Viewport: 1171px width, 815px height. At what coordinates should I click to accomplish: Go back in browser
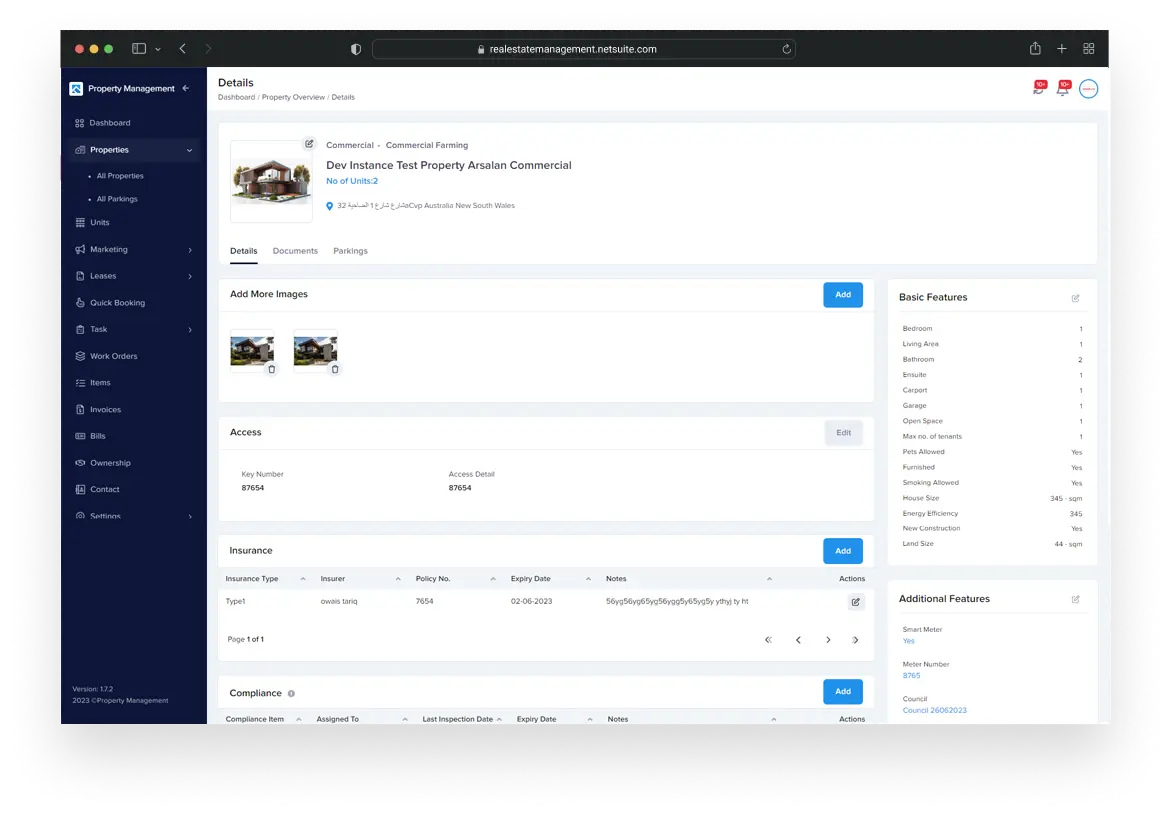[182, 49]
